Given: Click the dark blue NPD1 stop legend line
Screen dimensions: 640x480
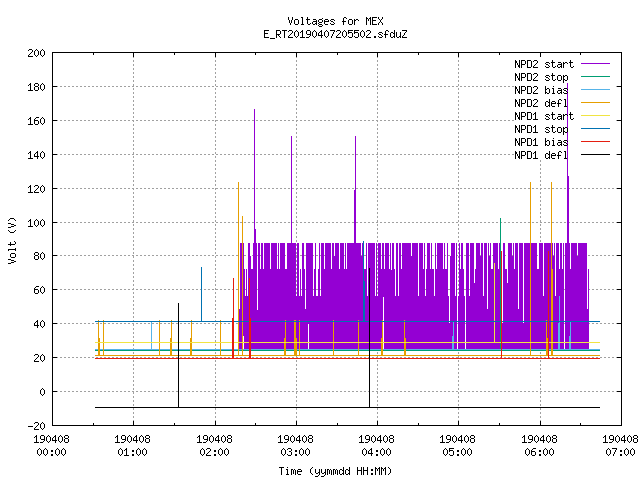Looking at the screenshot, I should pyautogui.click(x=596, y=129).
